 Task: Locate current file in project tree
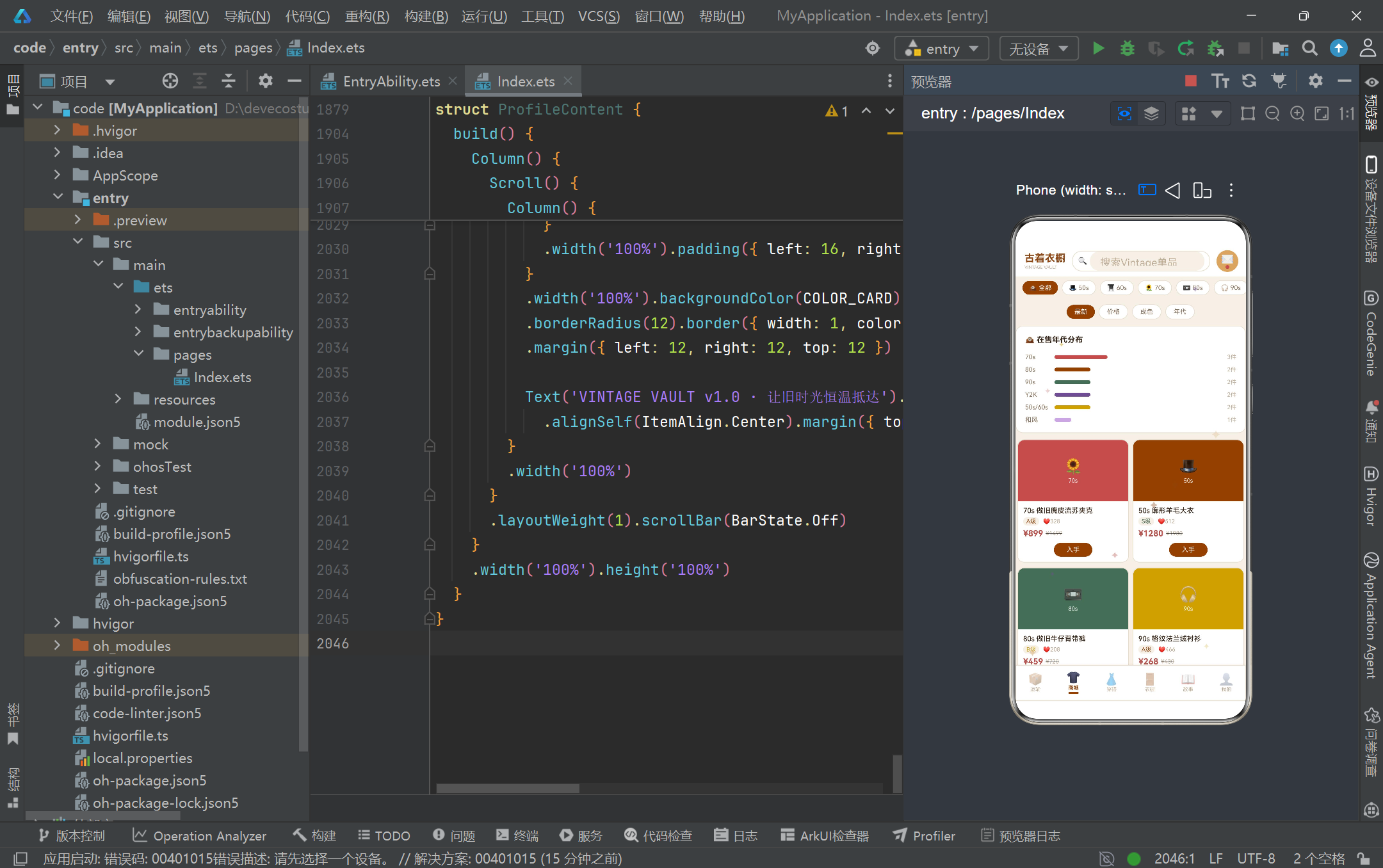tap(170, 81)
